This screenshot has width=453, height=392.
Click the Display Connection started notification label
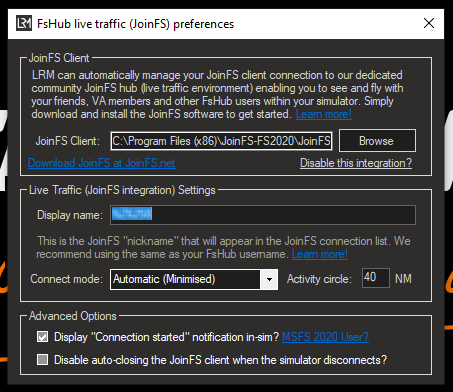pos(166,337)
